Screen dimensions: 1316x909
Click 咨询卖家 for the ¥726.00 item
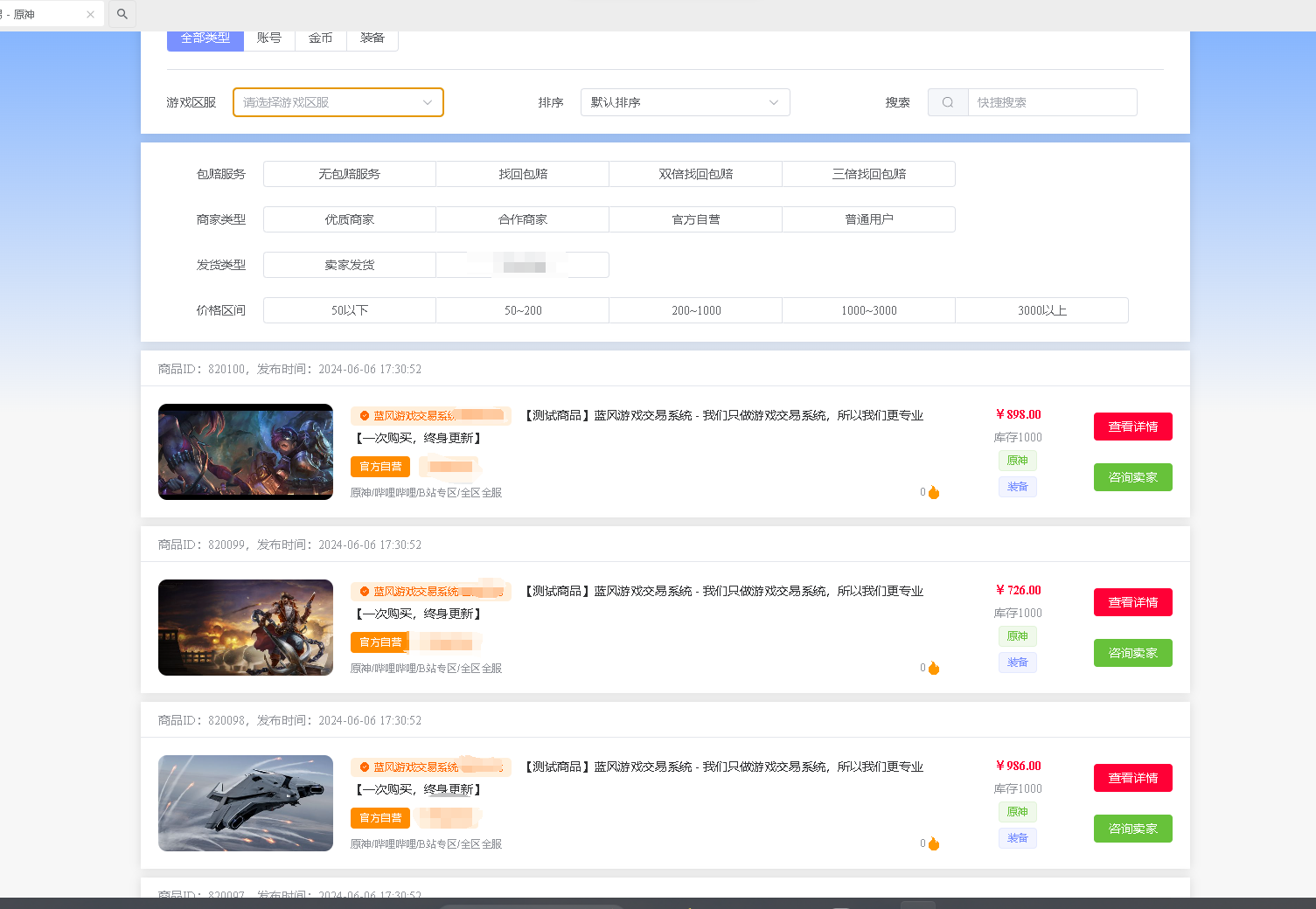click(1132, 653)
